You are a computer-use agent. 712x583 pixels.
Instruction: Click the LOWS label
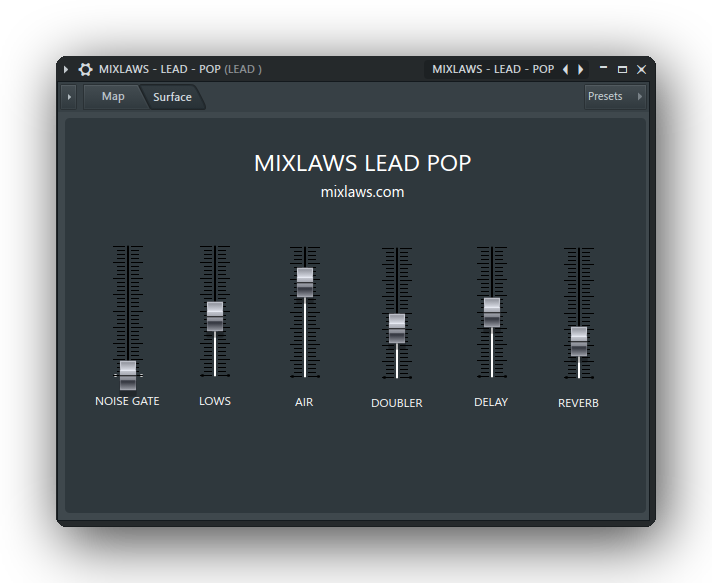[x=215, y=401]
